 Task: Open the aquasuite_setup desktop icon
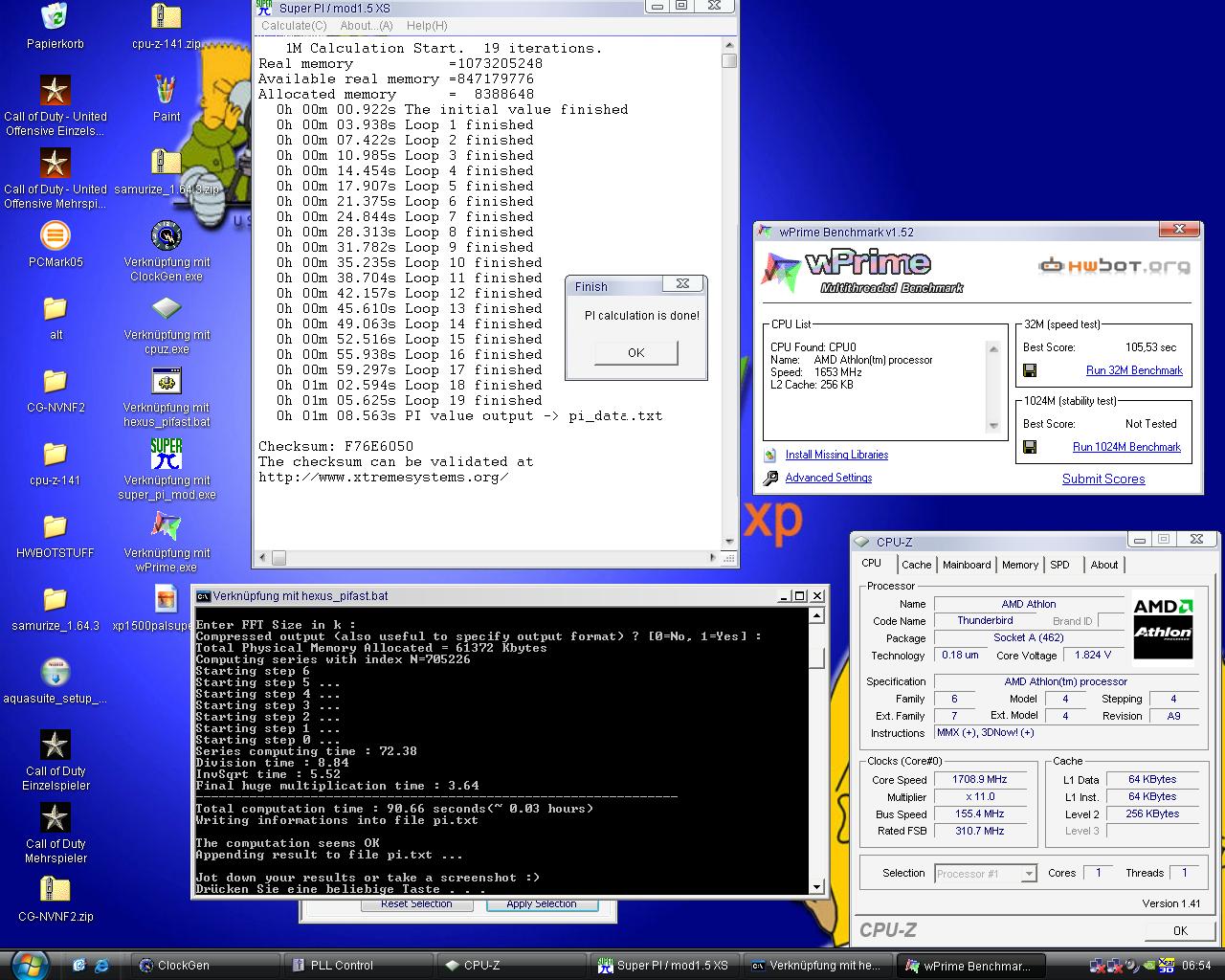[56, 672]
